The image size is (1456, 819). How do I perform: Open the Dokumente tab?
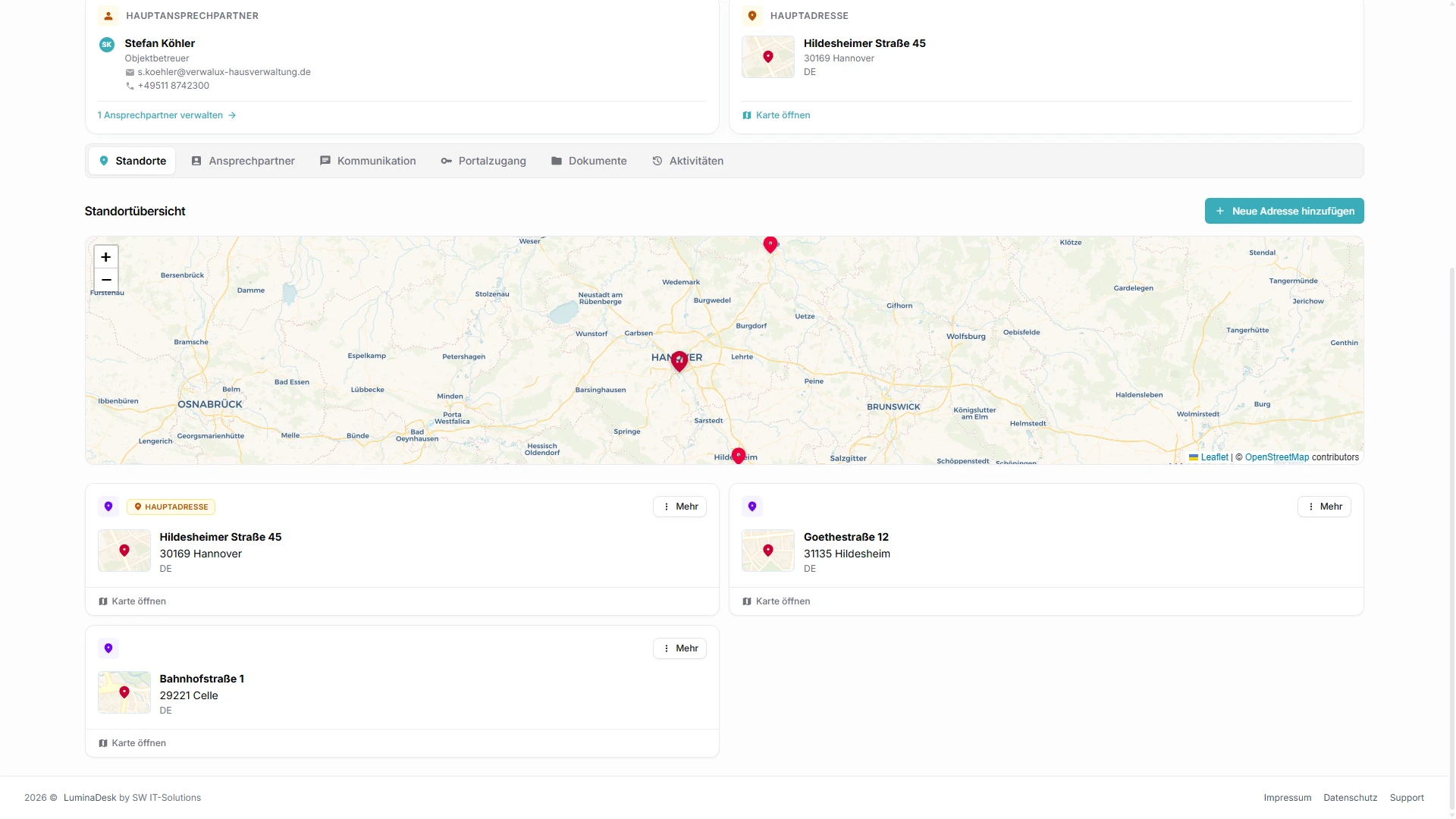pos(588,161)
